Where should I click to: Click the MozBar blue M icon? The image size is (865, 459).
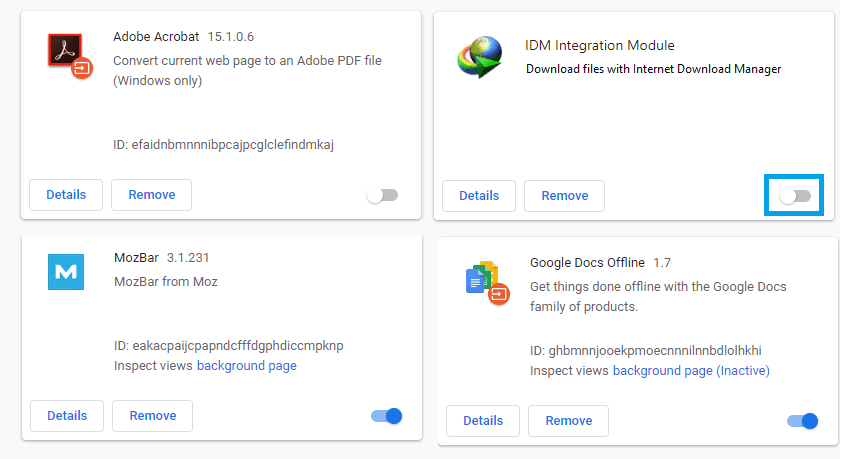point(66,272)
